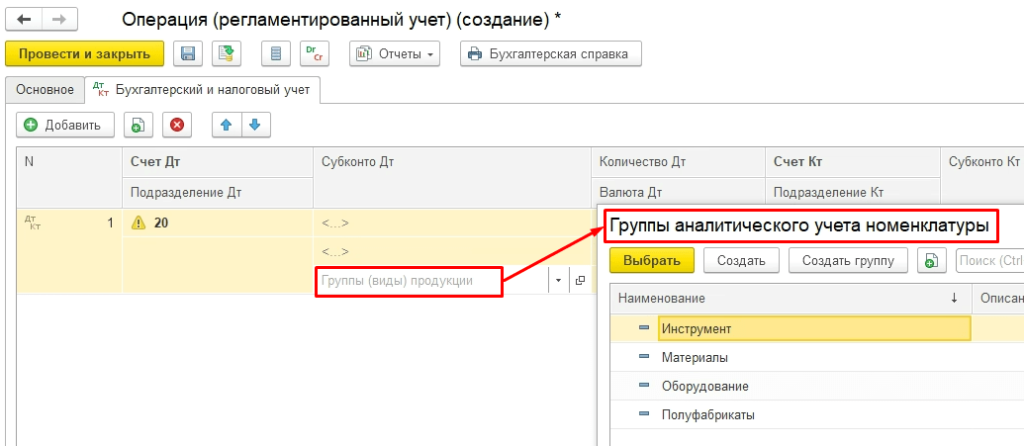
Task: Select the Инструмент row
Action: coord(816,329)
